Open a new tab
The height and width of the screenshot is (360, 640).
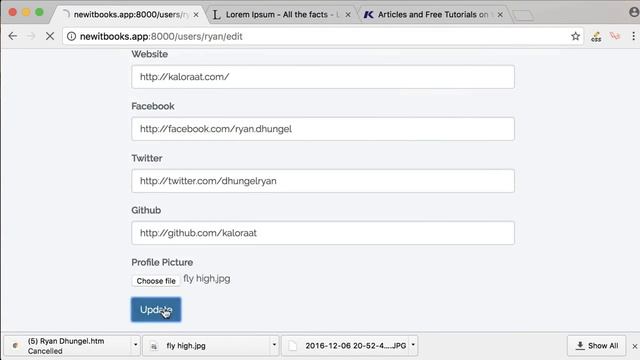pyautogui.click(x=523, y=16)
